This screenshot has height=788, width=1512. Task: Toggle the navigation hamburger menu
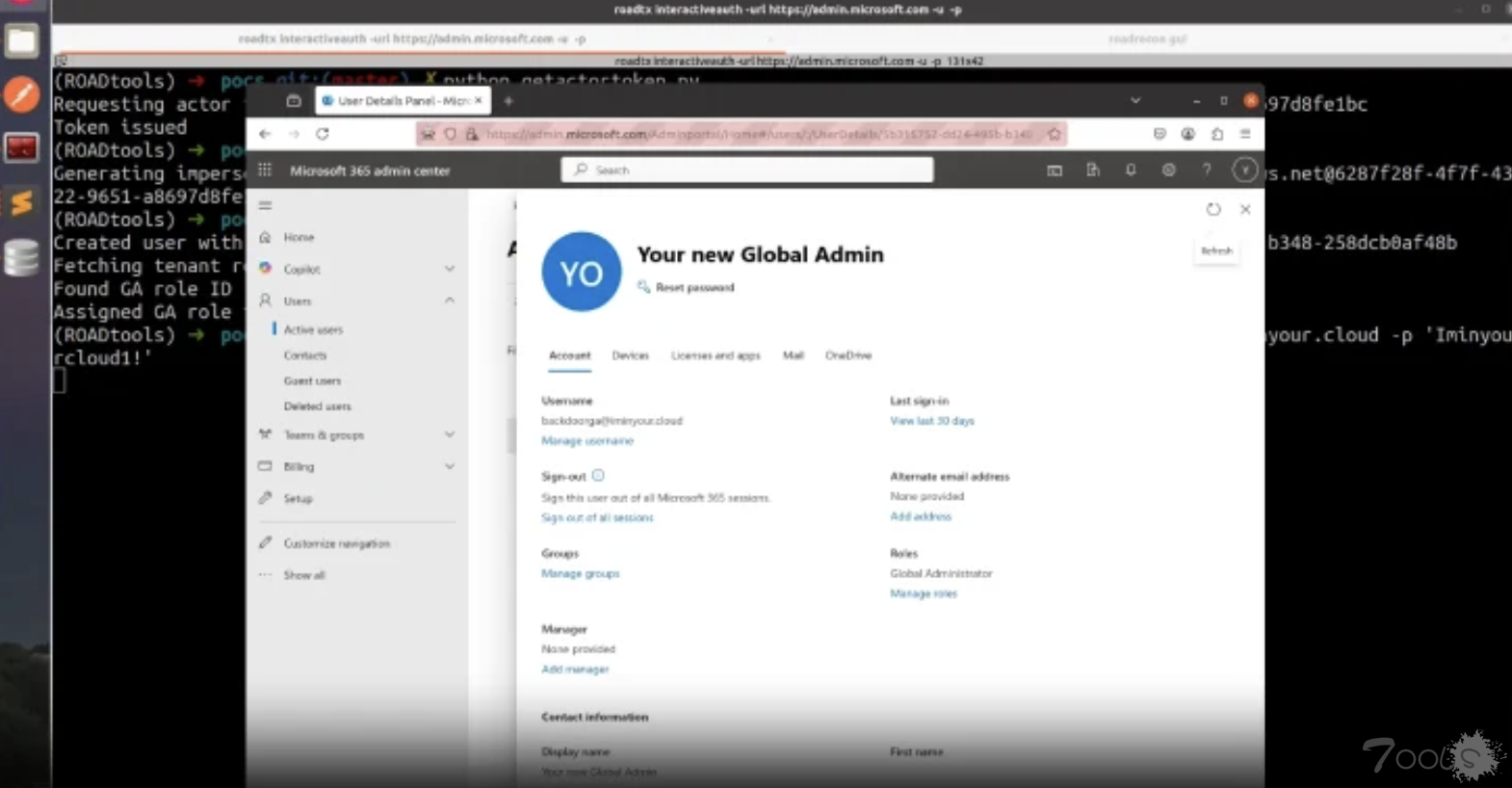point(265,205)
